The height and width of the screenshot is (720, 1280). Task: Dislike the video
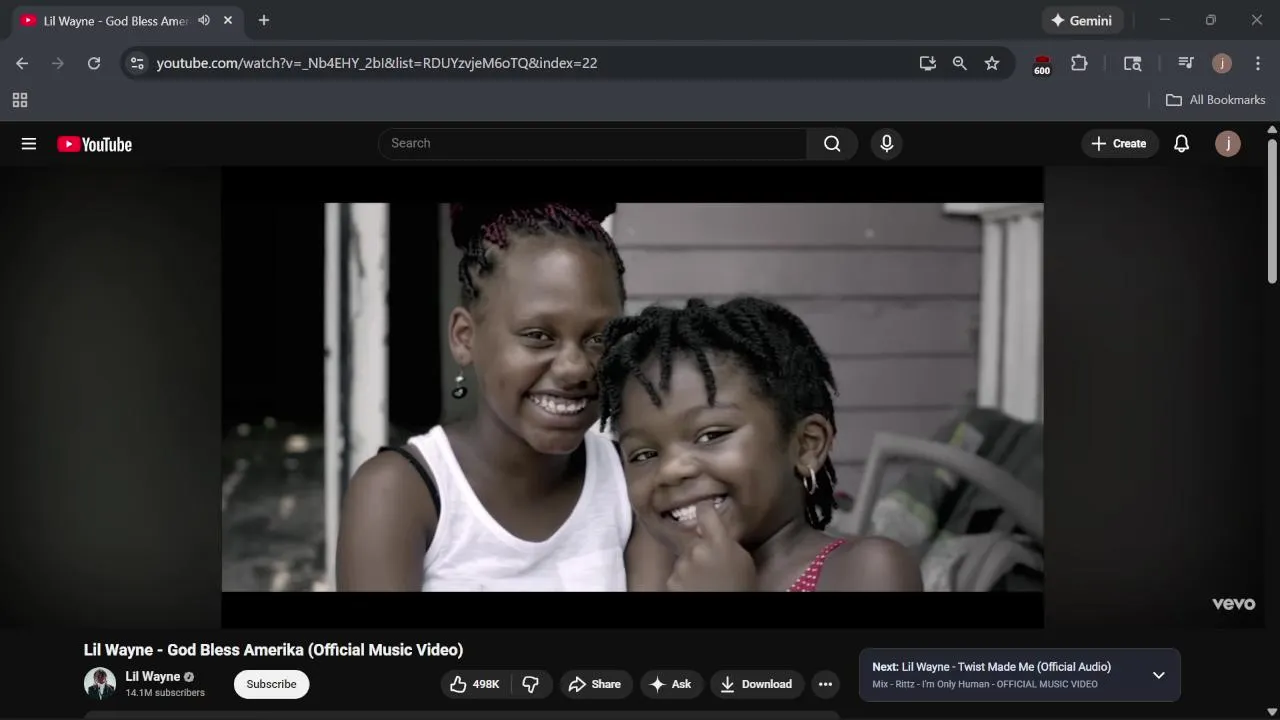click(x=531, y=684)
